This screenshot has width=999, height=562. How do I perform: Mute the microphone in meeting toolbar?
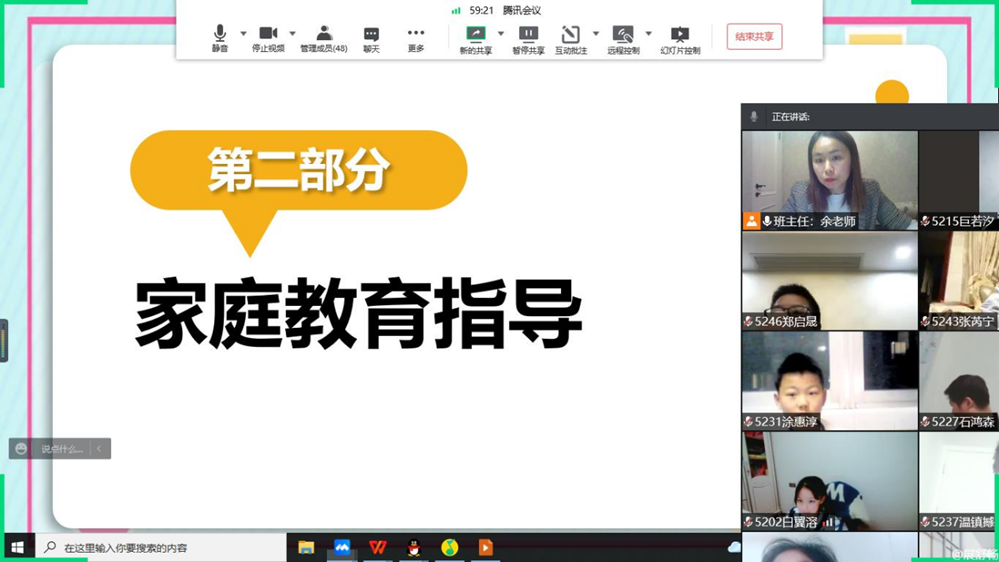coord(220,38)
